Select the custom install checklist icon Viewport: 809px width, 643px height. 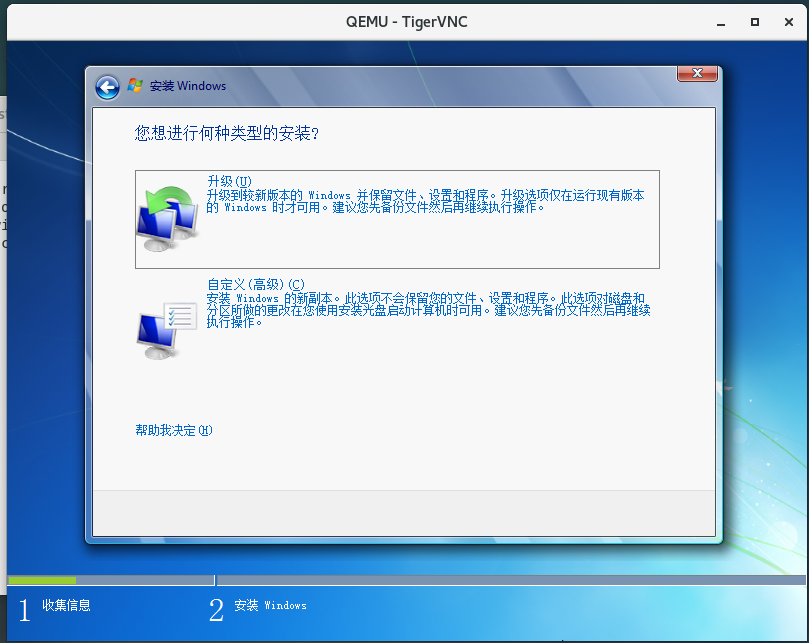167,330
